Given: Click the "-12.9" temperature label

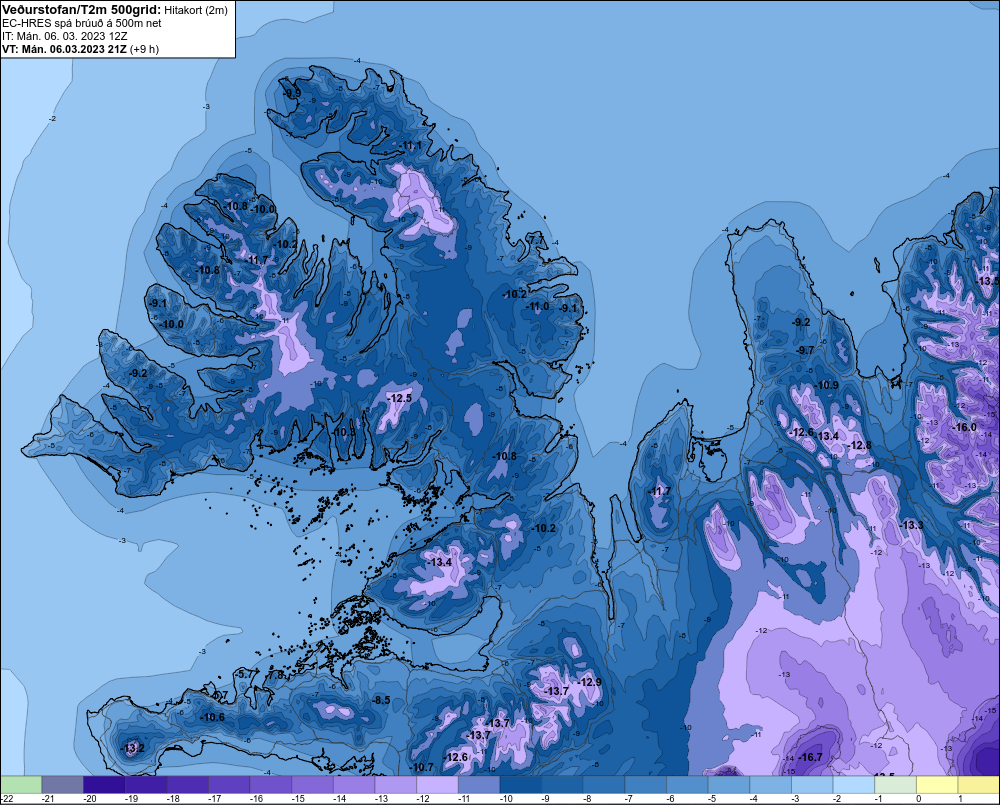Looking at the screenshot, I should 590,682.
